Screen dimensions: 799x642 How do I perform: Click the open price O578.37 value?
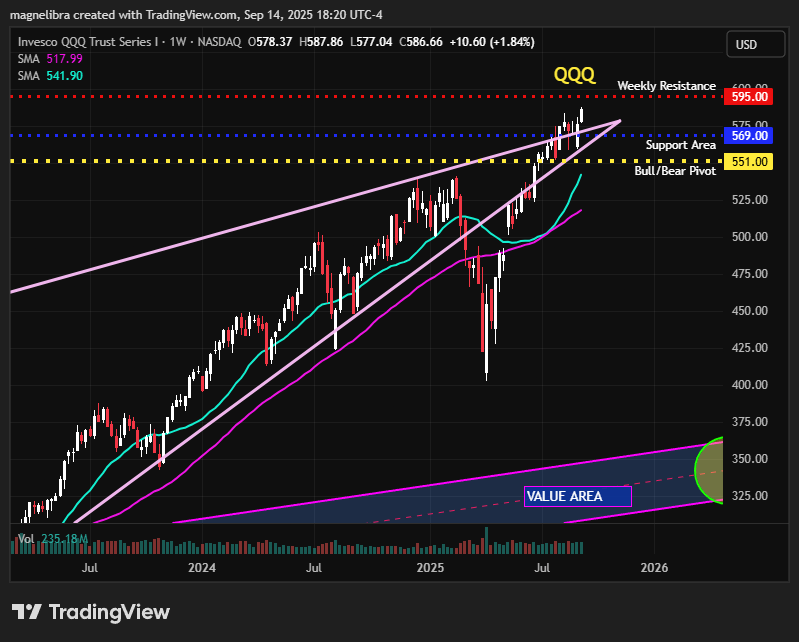point(270,42)
